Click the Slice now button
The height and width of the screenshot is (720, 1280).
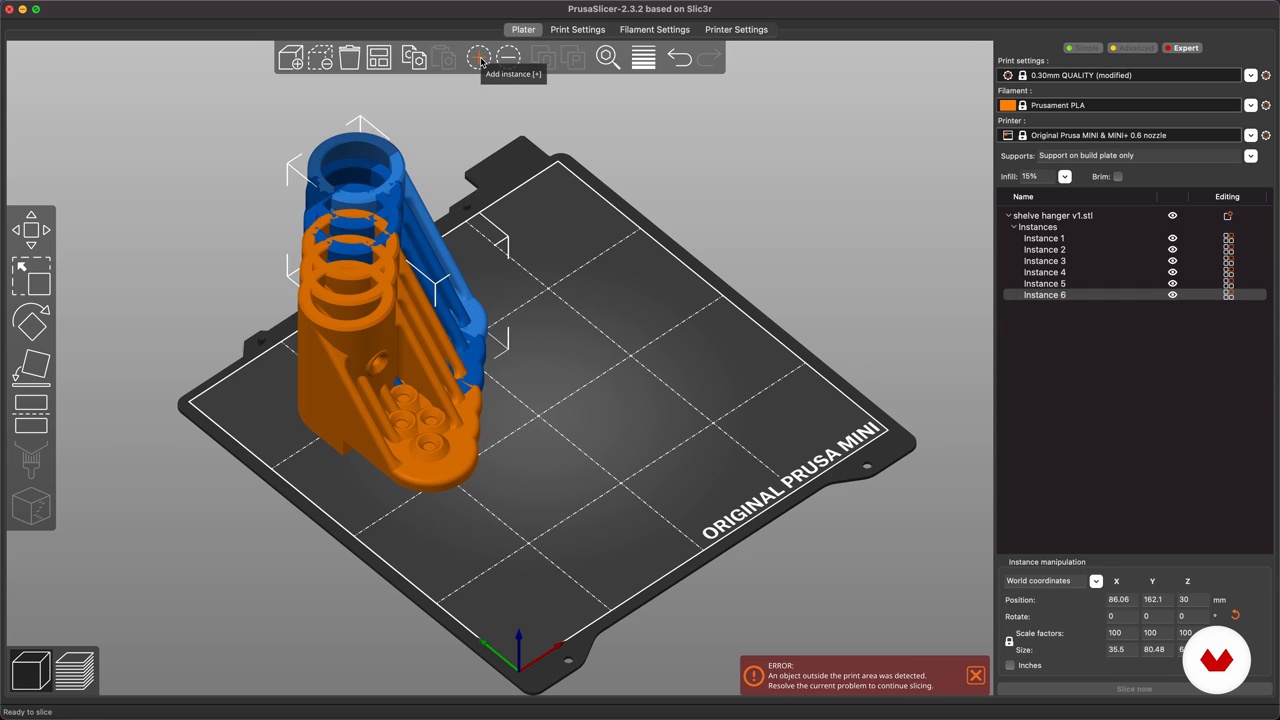point(1134,689)
